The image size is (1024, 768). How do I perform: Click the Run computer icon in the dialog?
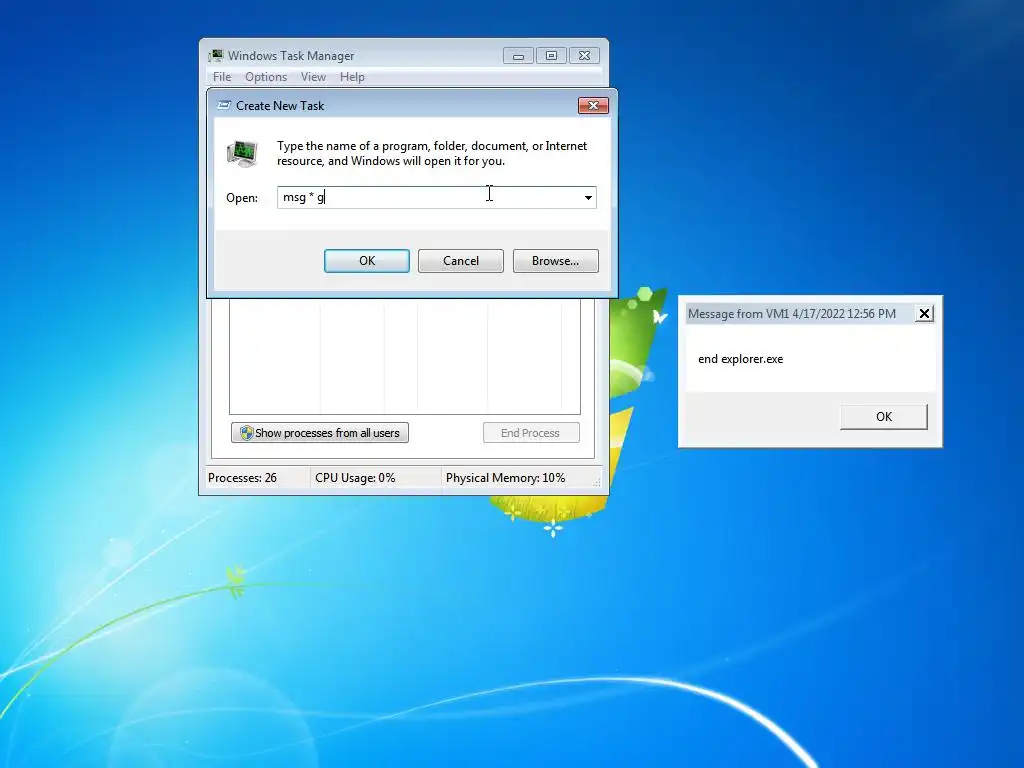[242, 153]
